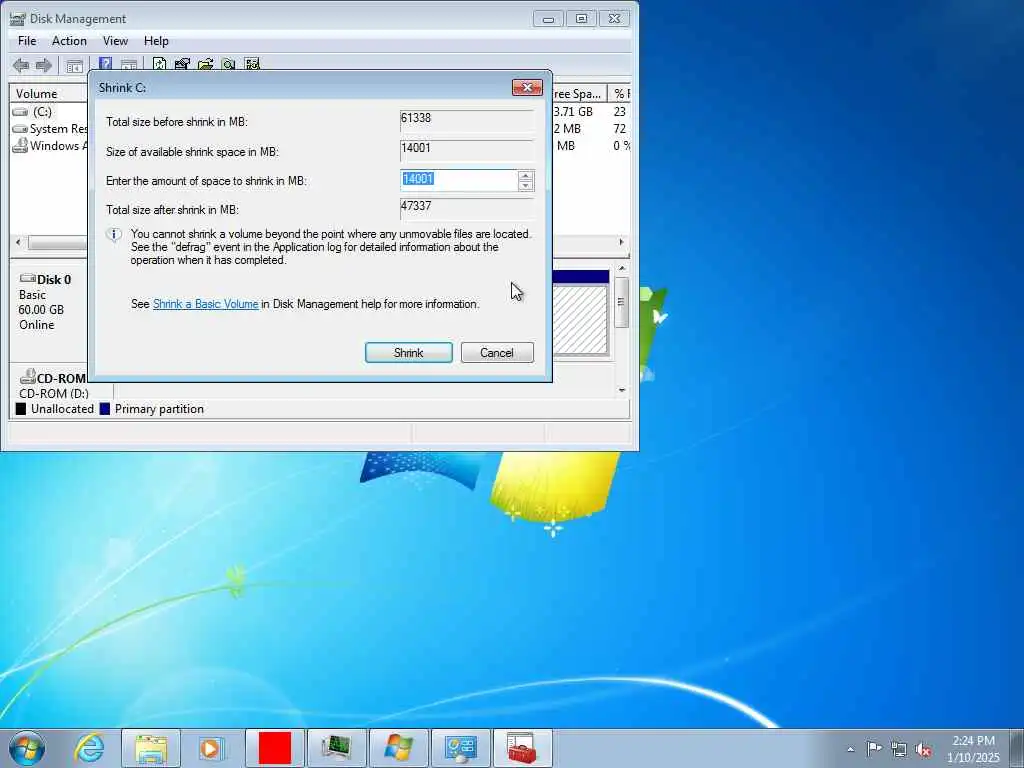Click the show/hide console tree toolbar icon
The width and height of the screenshot is (1024, 768).
coord(74,65)
